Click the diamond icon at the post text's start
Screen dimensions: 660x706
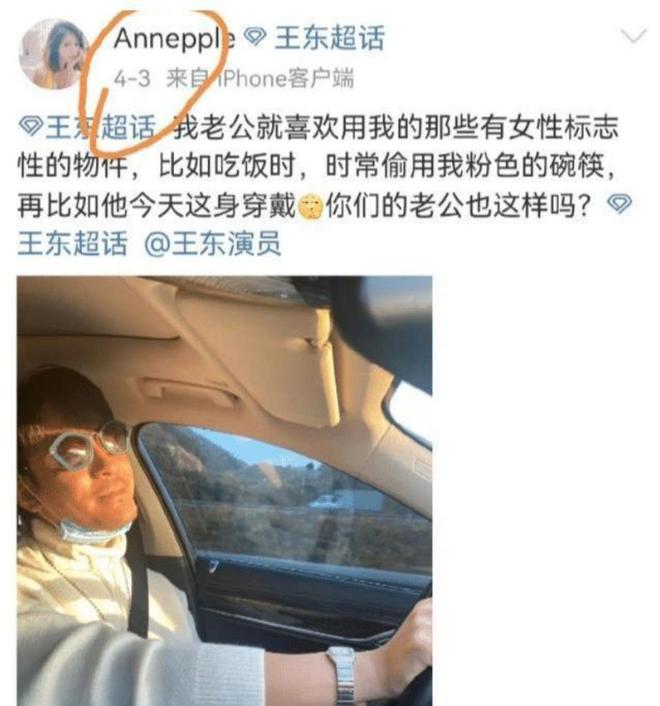pyautogui.click(x=31, y=126)
